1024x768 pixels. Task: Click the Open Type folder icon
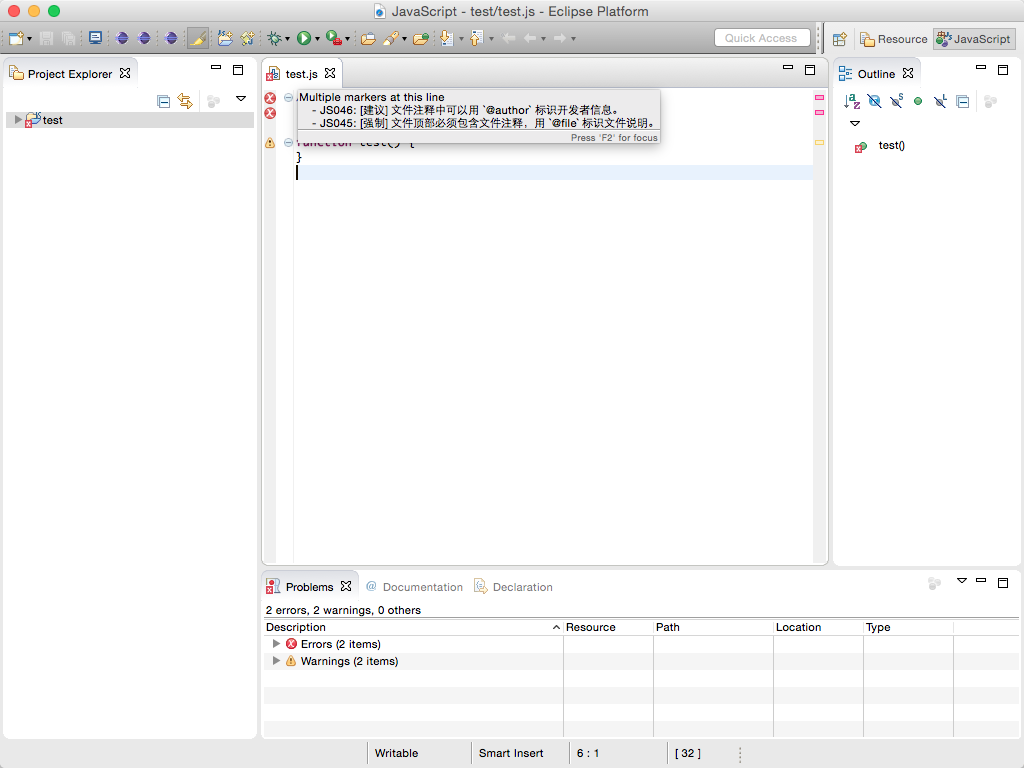click(x=368, y=39)
